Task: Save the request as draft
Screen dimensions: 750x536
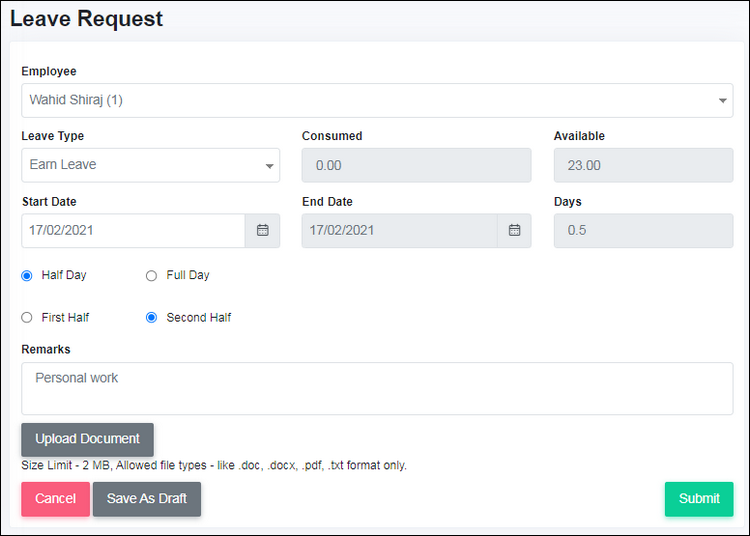Action: (147, 499)
